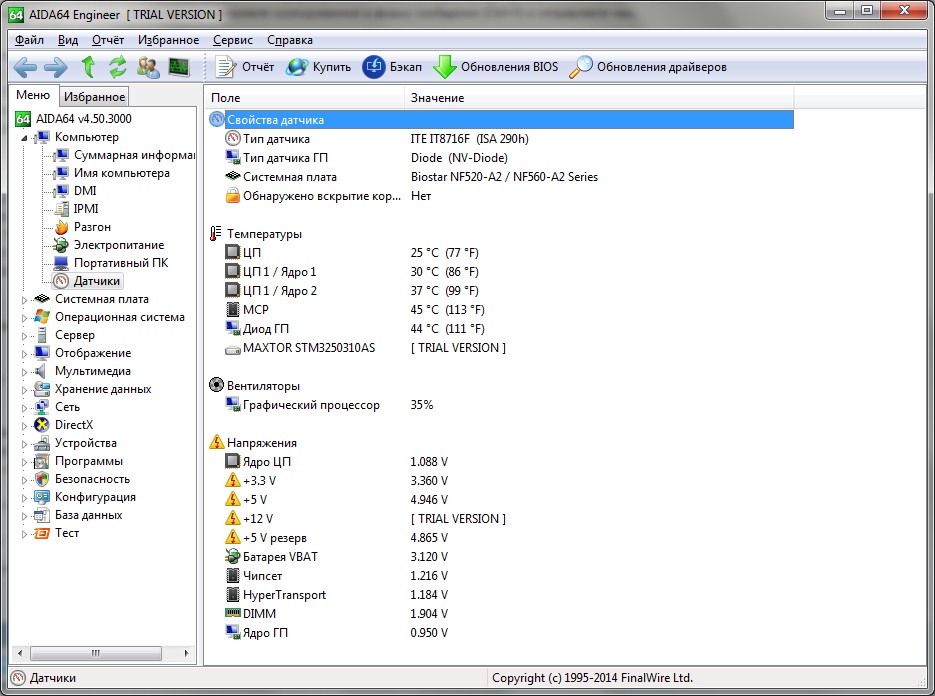The image size is (935, 696).
Task: Go up one level with green arrow
Action: (x=88, y=67)
